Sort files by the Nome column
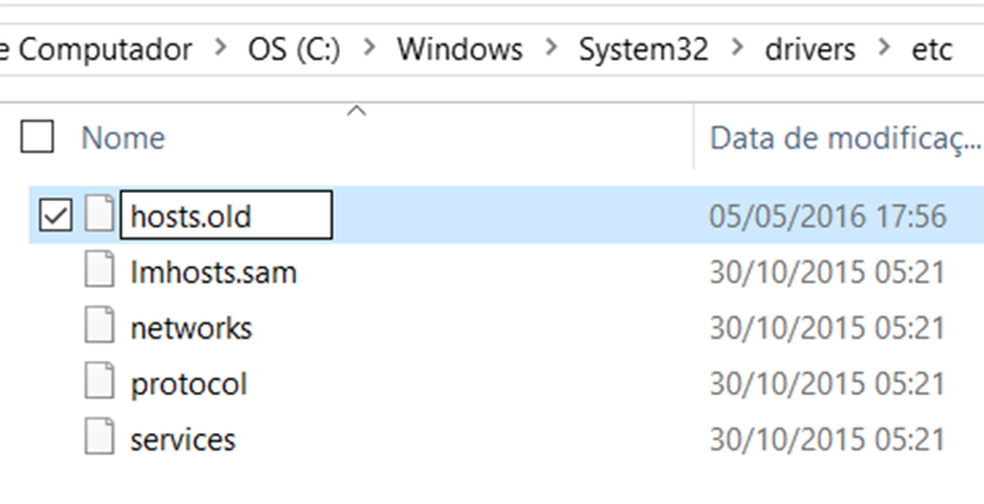The height and width of the screenshot is (504, 984). (x=123, y=138)
